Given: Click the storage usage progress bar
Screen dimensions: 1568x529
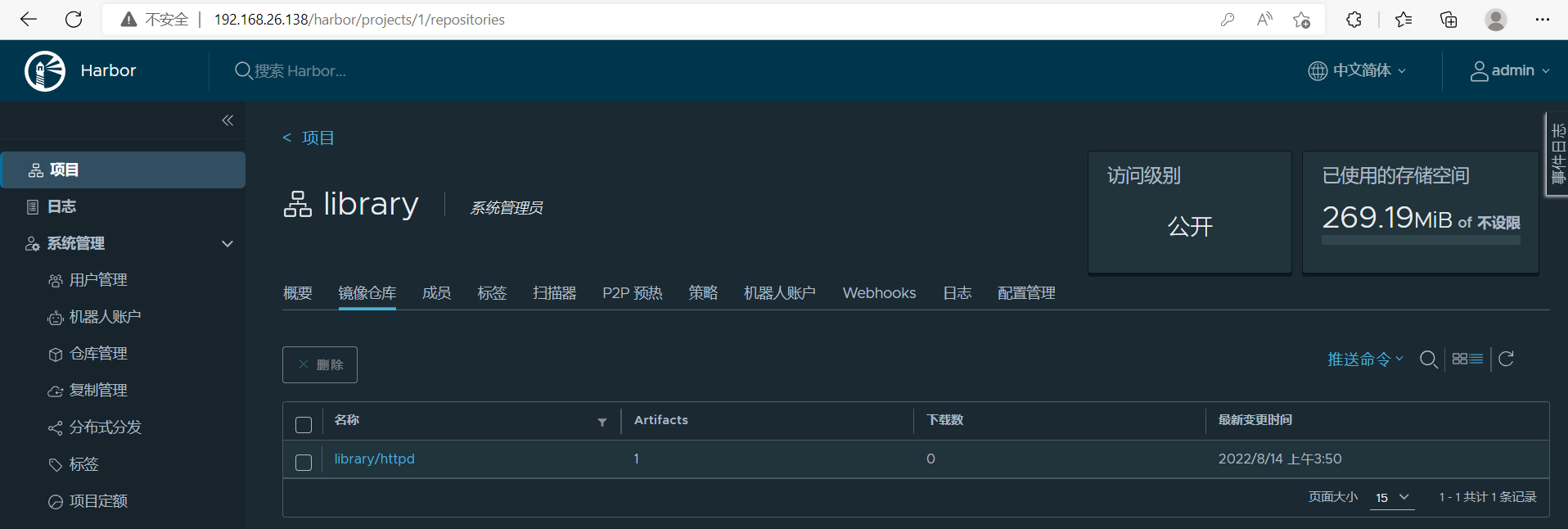Looking at the screenshot, I should pos(1421,240).
